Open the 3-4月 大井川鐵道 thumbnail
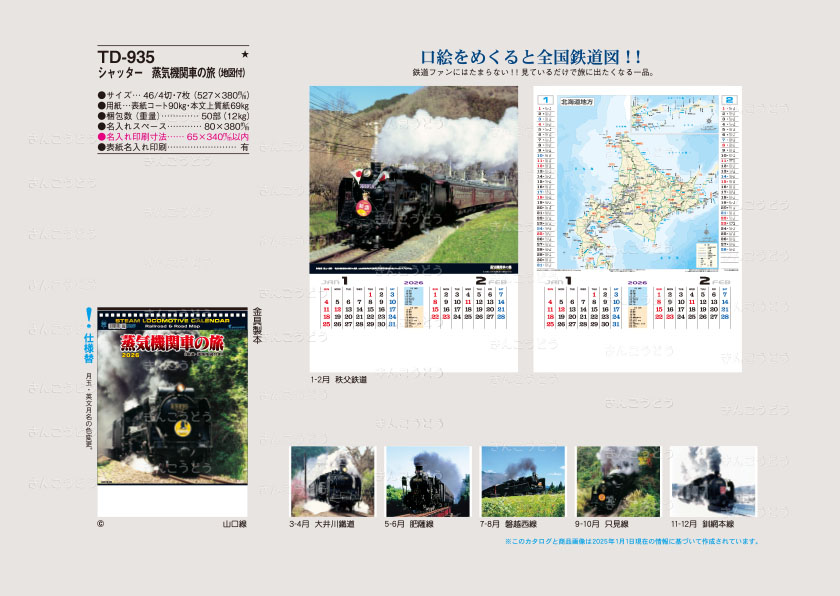This screenshot has height=596, width=840. click(x=332, y=481)
